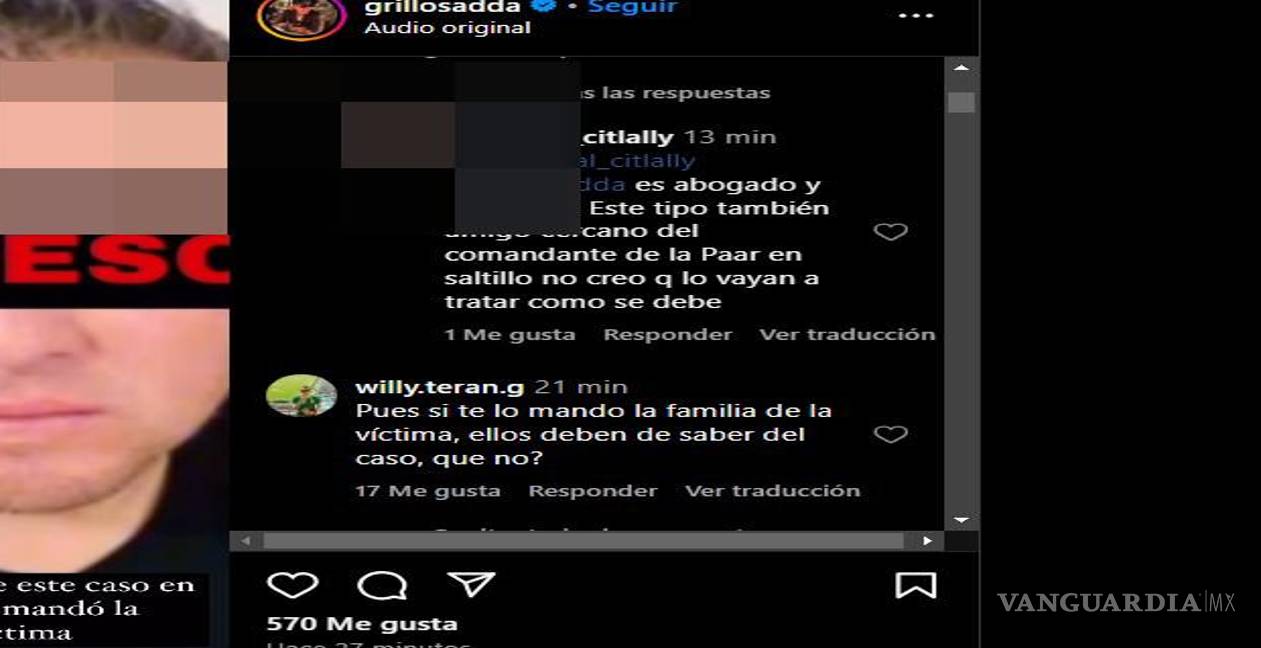Screen dimensions: 1261x648
Task: Click Responder under willy.teran.g's comment
Action: tap(593, 491)
